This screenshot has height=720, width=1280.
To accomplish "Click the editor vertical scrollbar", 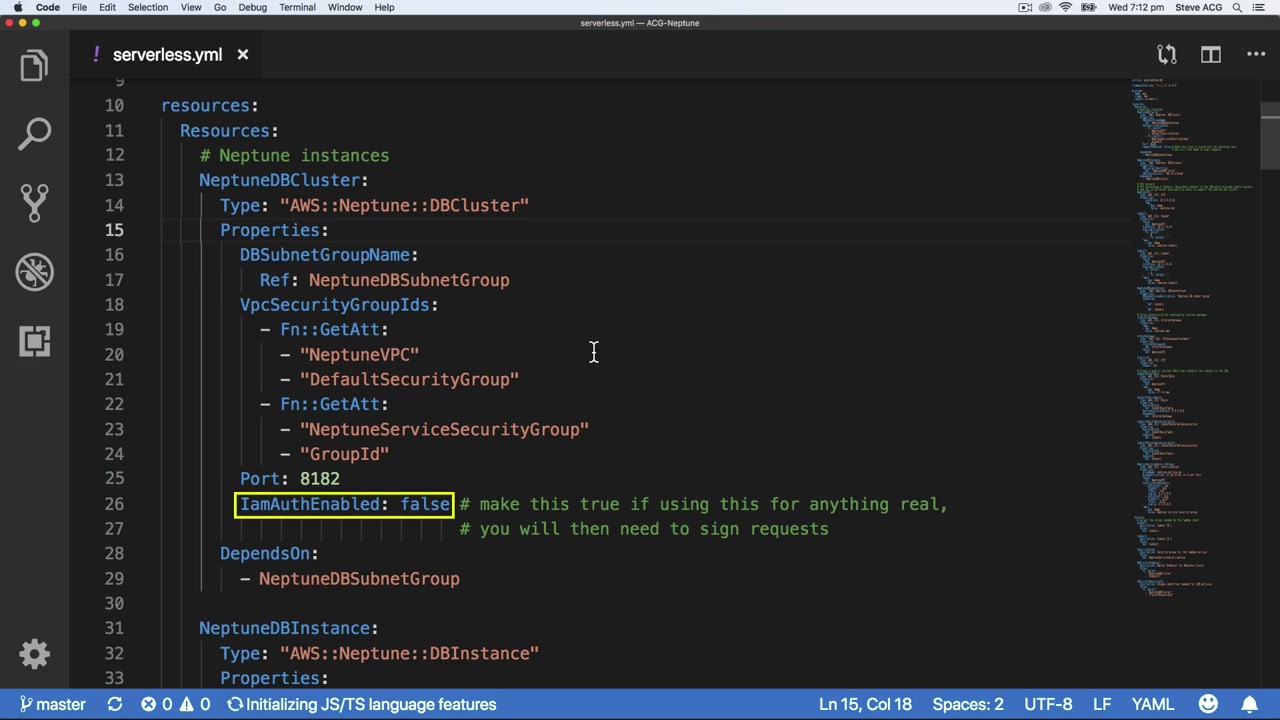I will coord(1270,140).
